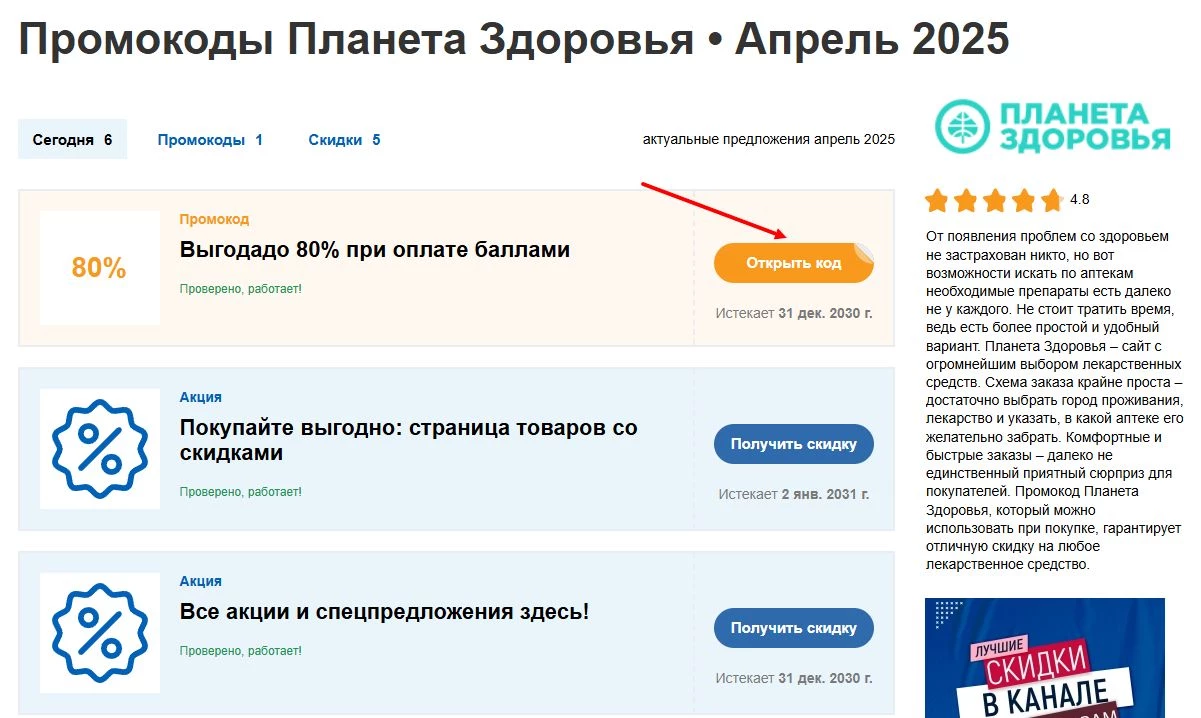
Task: Click «Открыть код» for the 80% promo
Action: [x=793, y=262]
